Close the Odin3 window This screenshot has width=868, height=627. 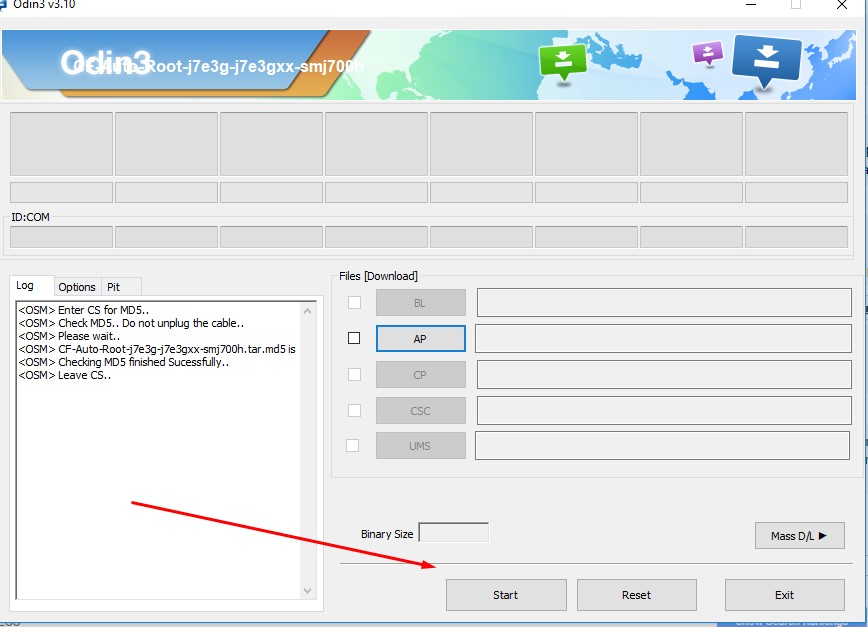tap(842, 5)
